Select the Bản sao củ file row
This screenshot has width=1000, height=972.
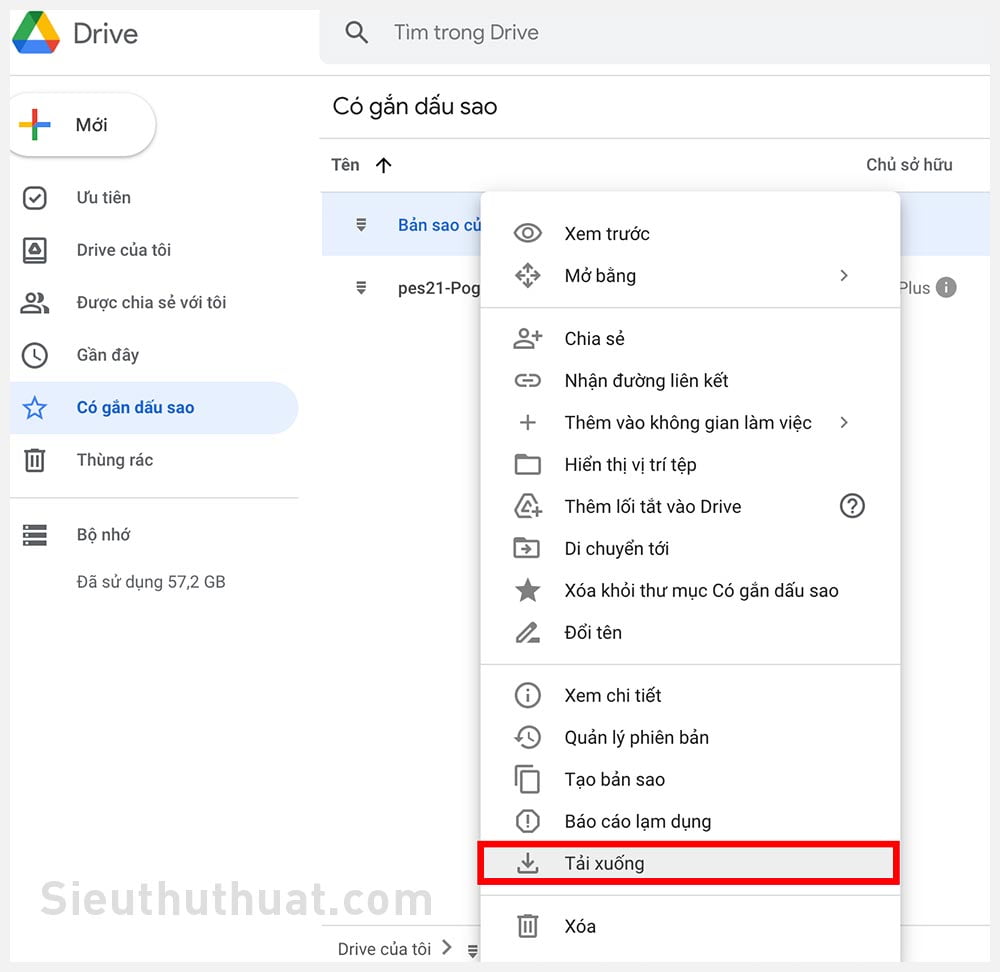[x=401, y=225]
